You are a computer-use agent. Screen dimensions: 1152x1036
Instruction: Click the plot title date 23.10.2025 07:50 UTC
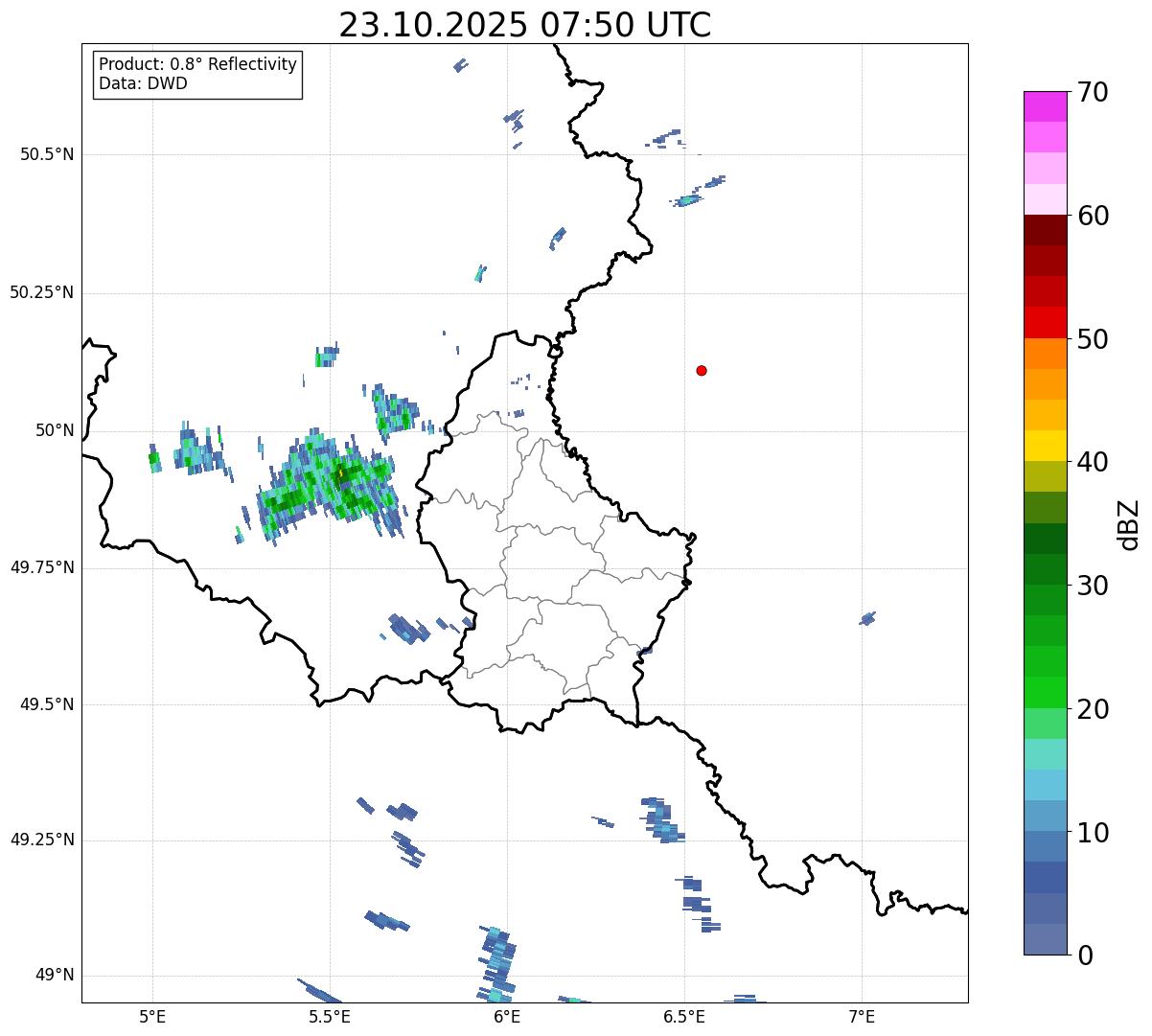point(525,25)
